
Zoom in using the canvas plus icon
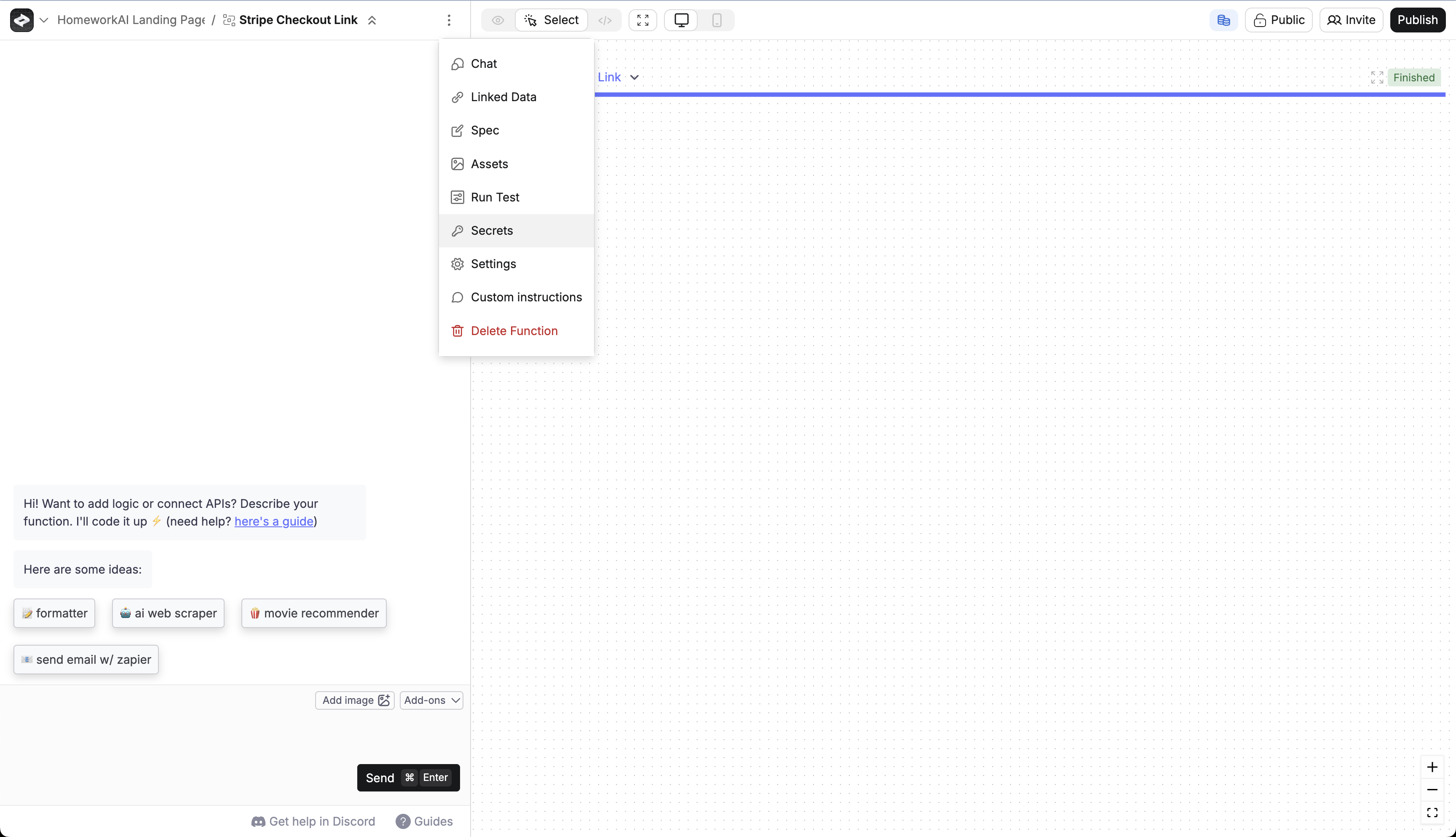click(x=1432, y=767)
